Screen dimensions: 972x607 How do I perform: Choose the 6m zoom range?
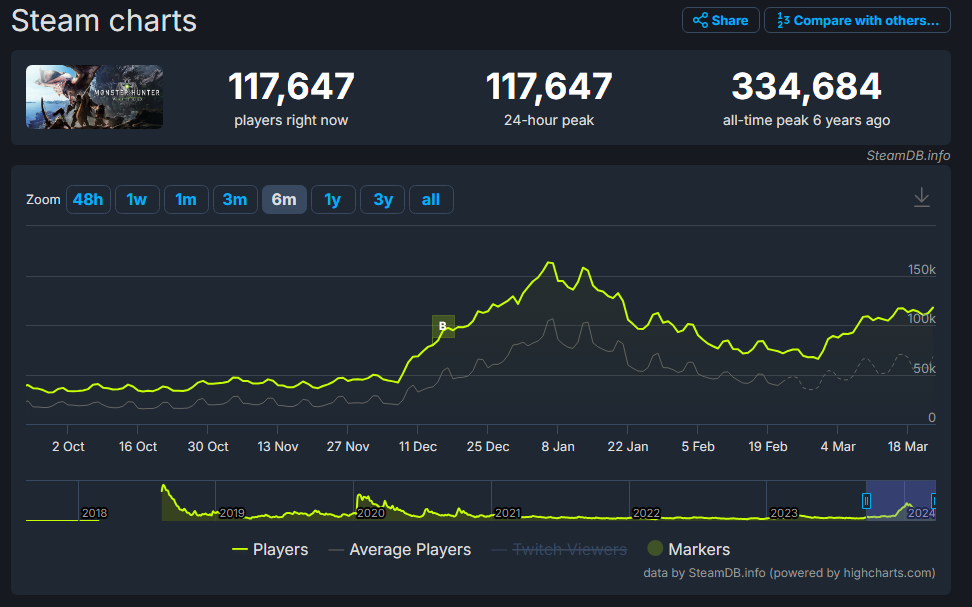284,199
